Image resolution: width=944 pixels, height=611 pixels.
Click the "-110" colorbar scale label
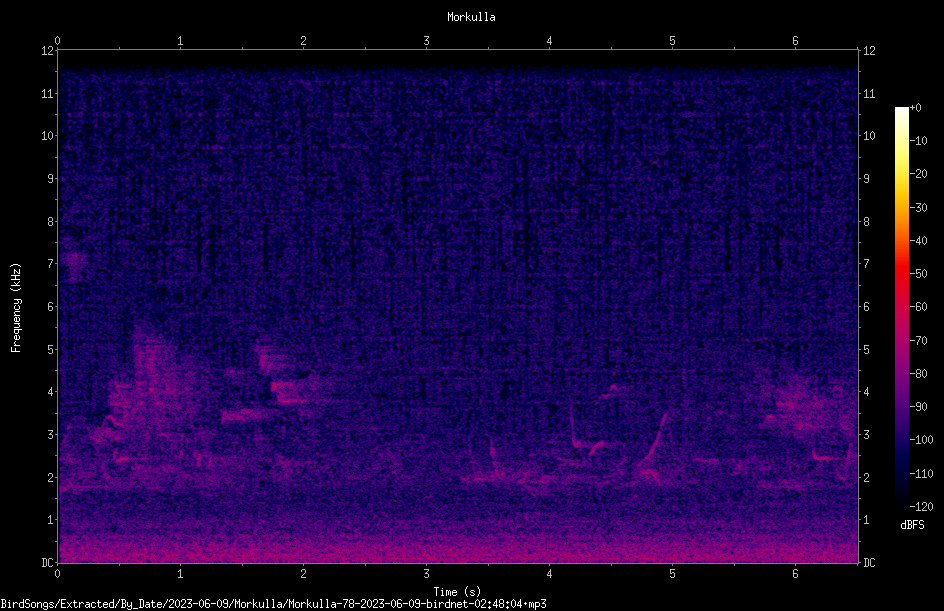coord(921,474)
